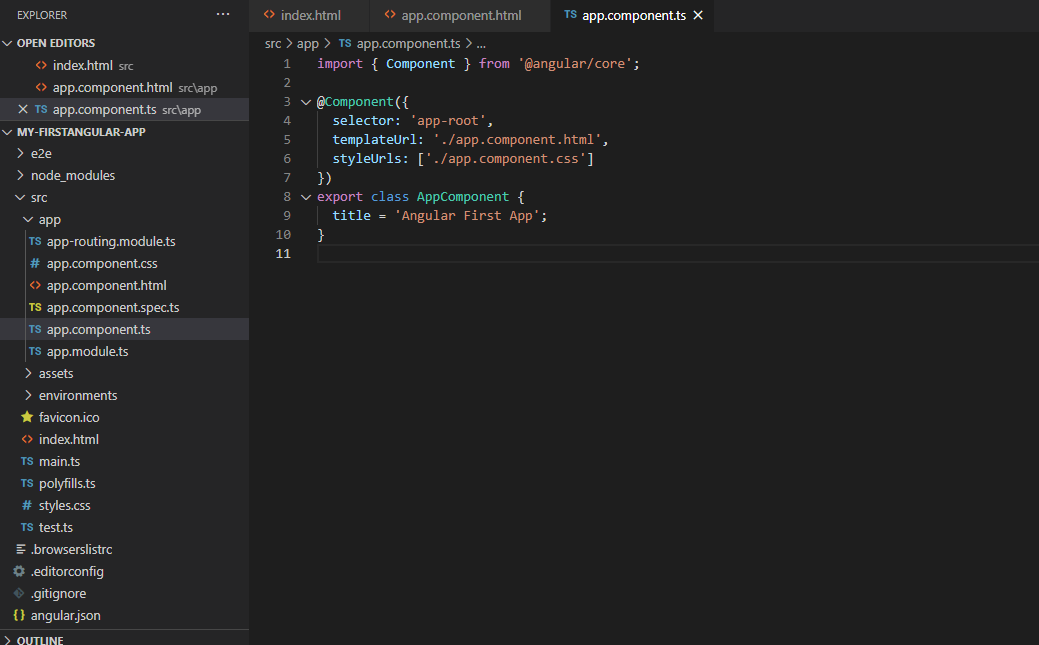
Task: Click the TS icon in the breadcrumb bar
Action: [x=344, y=43]
